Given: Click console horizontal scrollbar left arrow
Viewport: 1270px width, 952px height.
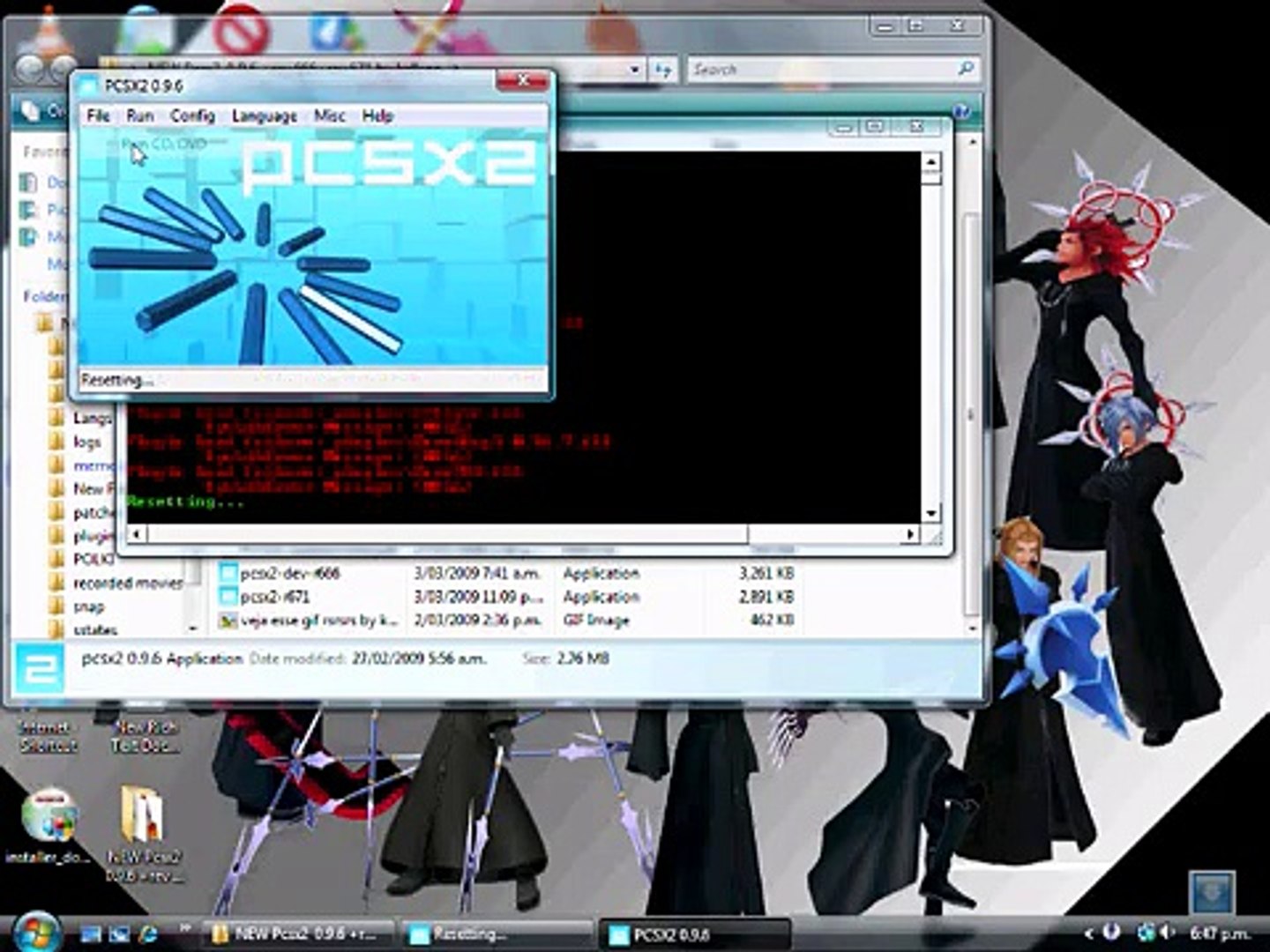Looking at the screenshot, I should pyautogui.click(x=136, y=534).
